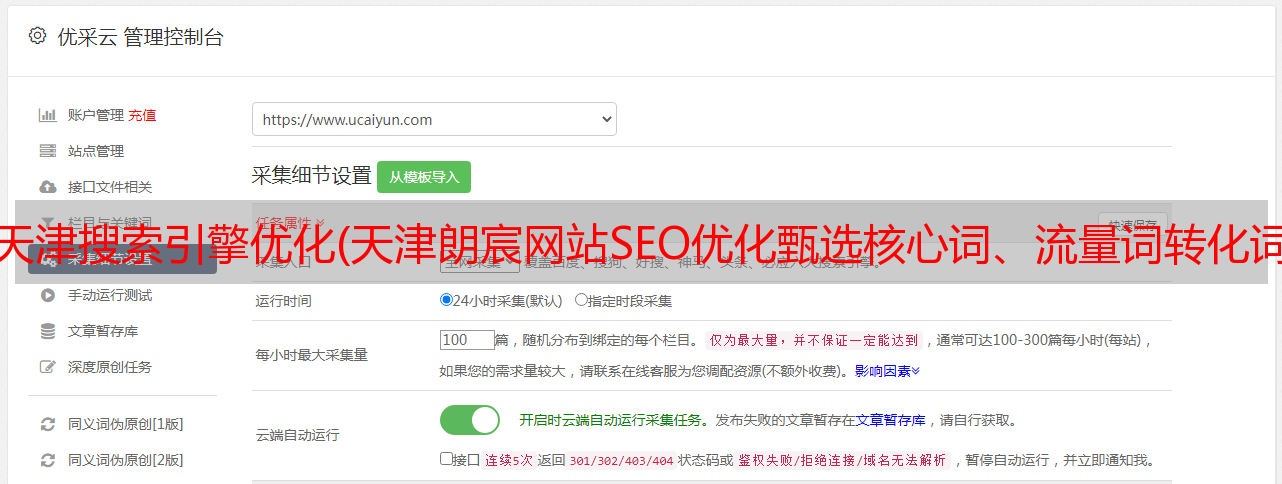This screenshot has width=1282, height=484.
Task: Click the gear icon beside 优采云 管理控制台
Action: pyautogui.click(x=37, y=36)
